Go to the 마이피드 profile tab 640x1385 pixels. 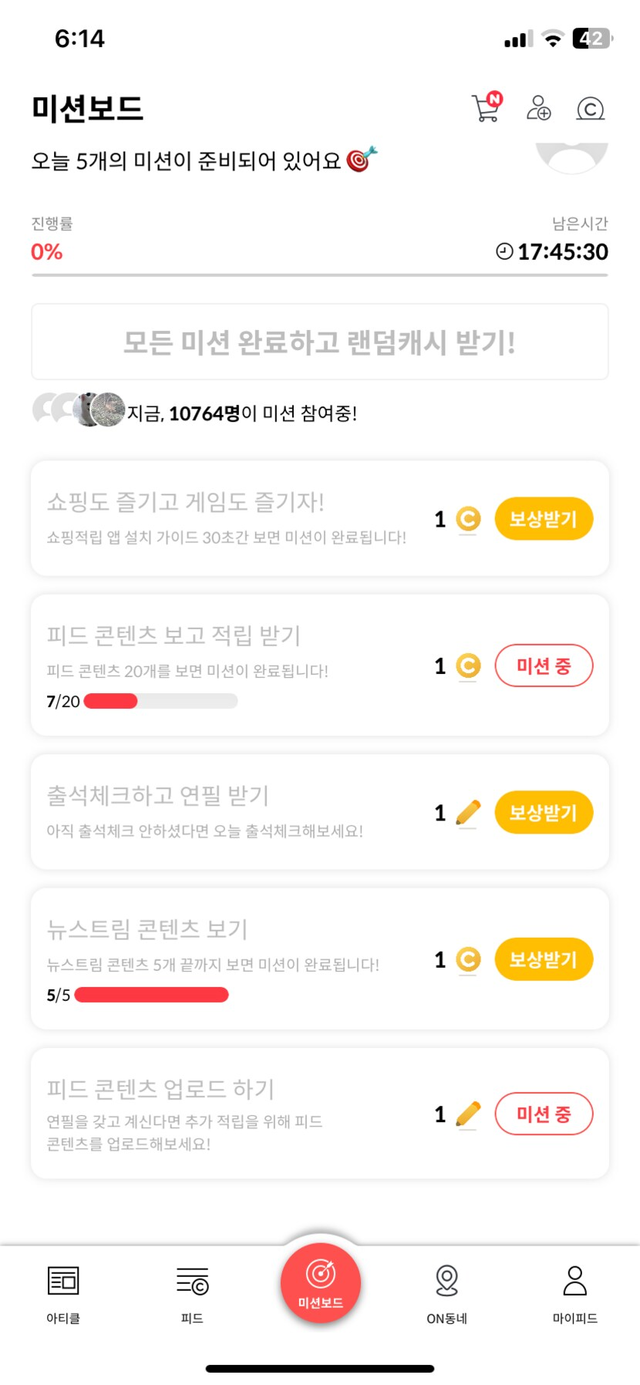point(575,1294)
